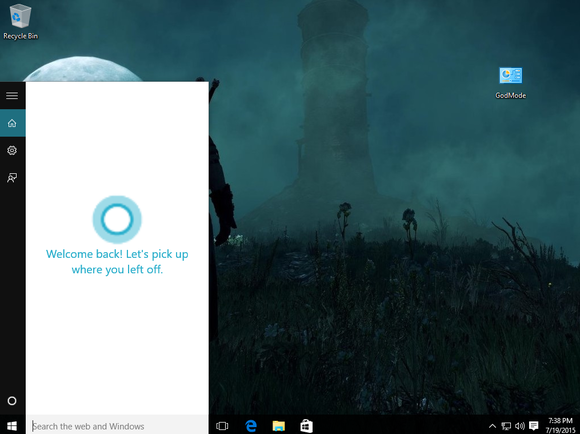Image resolution: width=580 pixels, height=434 pixels.
Task: Open the clock showing 7:38 PM
Action: point(560,425)
